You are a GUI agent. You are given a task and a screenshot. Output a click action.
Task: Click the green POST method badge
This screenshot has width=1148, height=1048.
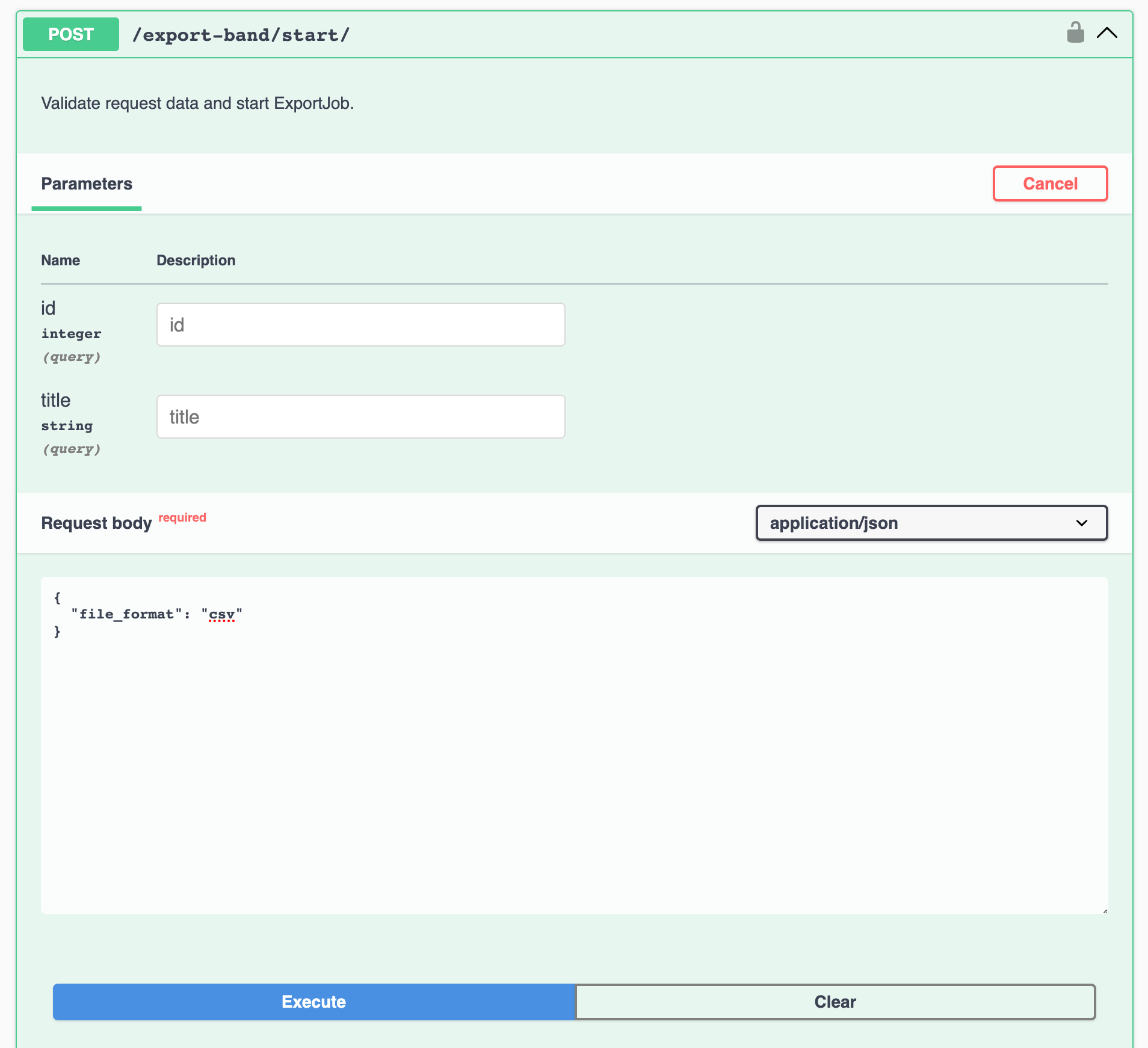click(70, 34)
